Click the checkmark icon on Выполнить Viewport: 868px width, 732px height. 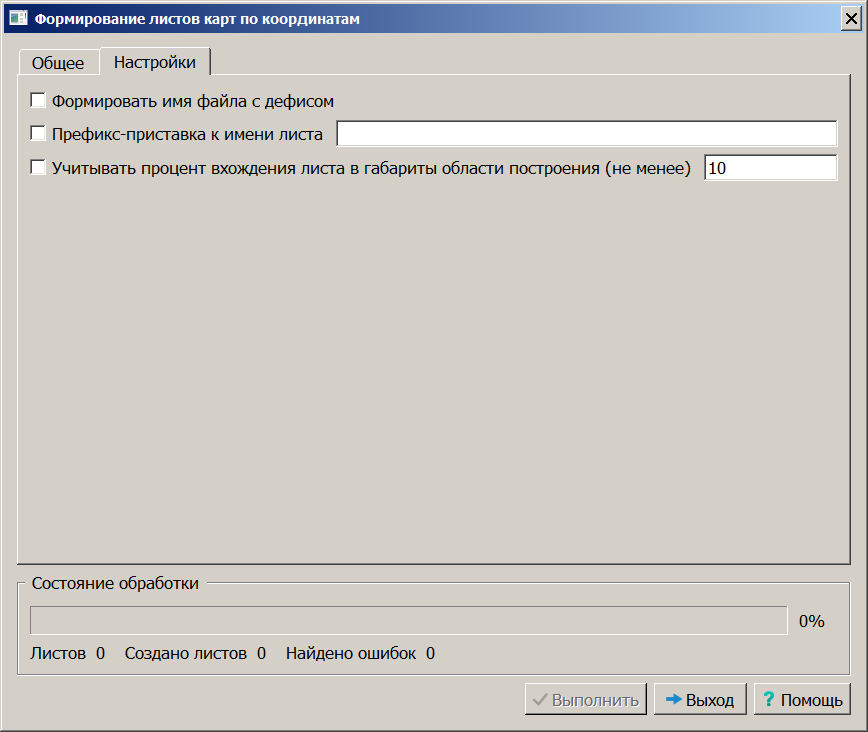coord(540,700)
